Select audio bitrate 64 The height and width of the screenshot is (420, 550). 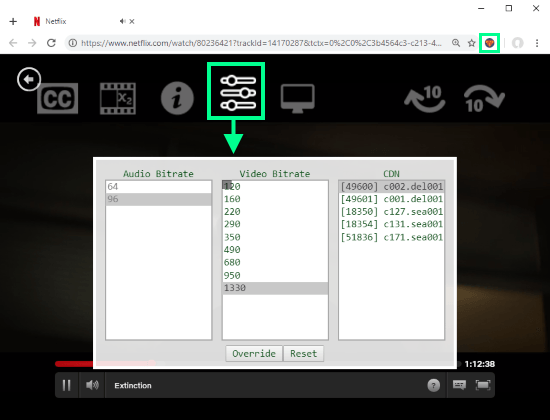pos(159,186)
